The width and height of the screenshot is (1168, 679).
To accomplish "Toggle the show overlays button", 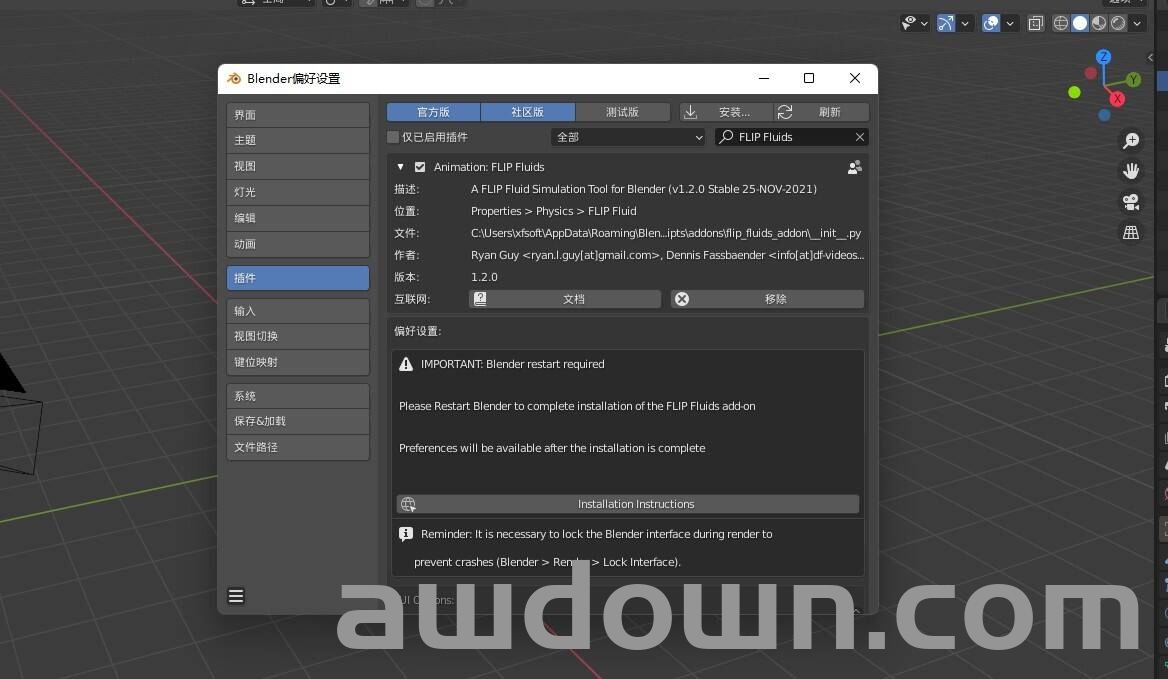I will [991, 23].
